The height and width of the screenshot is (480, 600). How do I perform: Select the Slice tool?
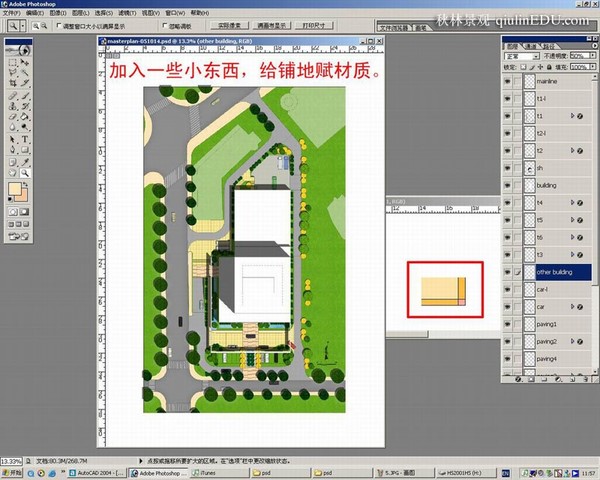point(24,83)
